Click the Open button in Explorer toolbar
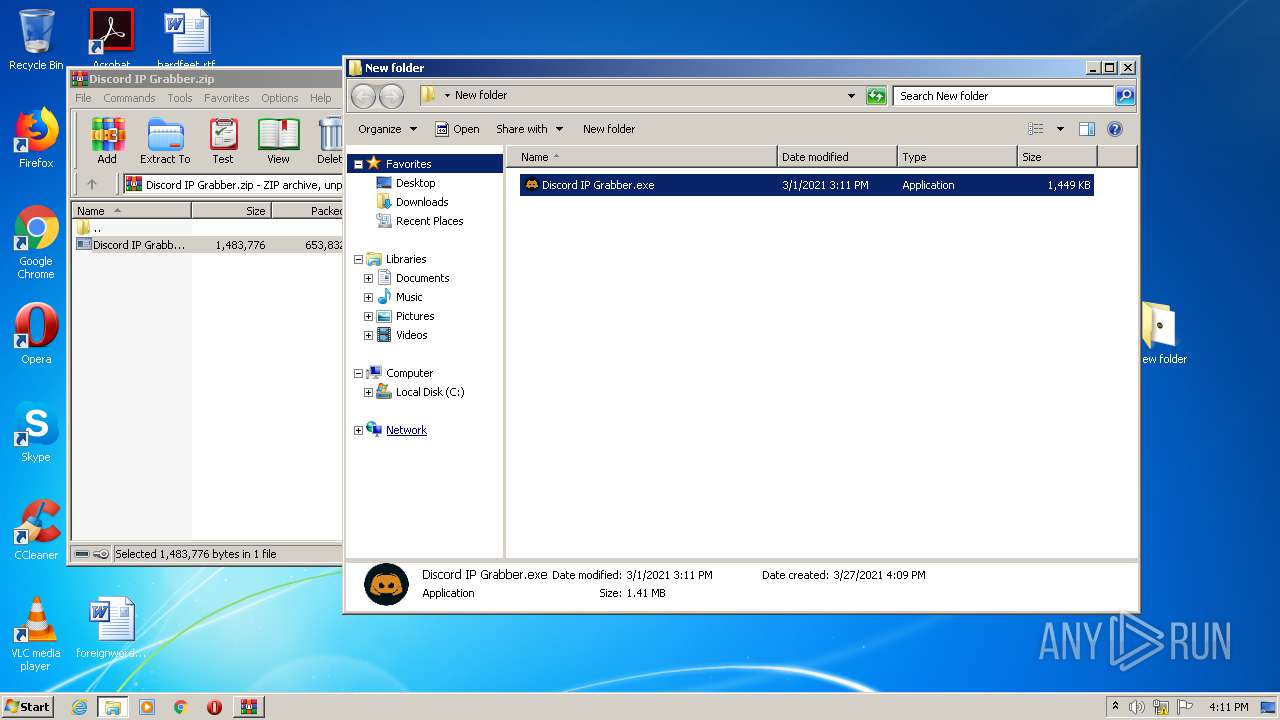This screenshot has height=720, width=1280. [457, 129]
